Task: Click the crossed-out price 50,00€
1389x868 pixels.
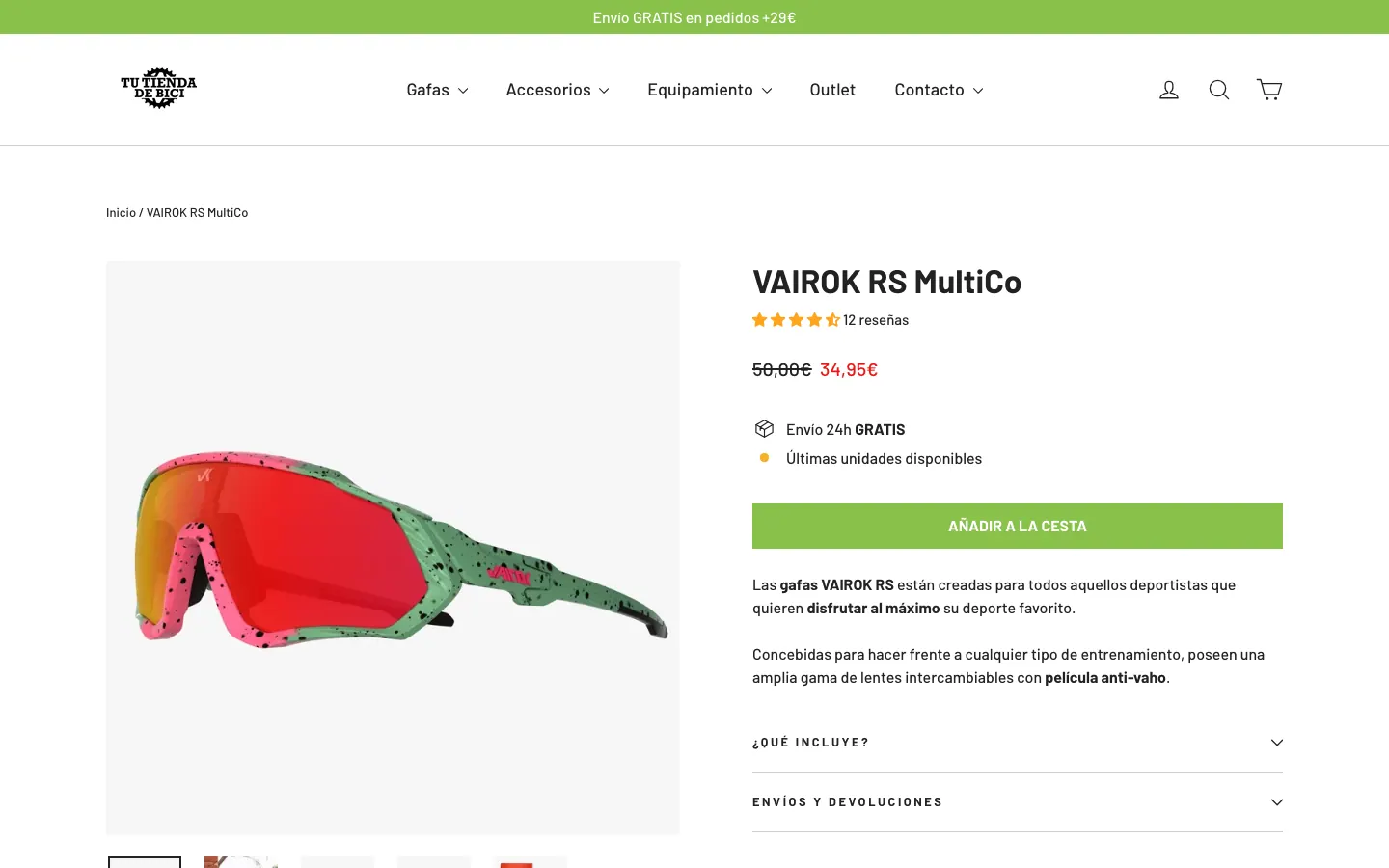Action: click(782, 369)
